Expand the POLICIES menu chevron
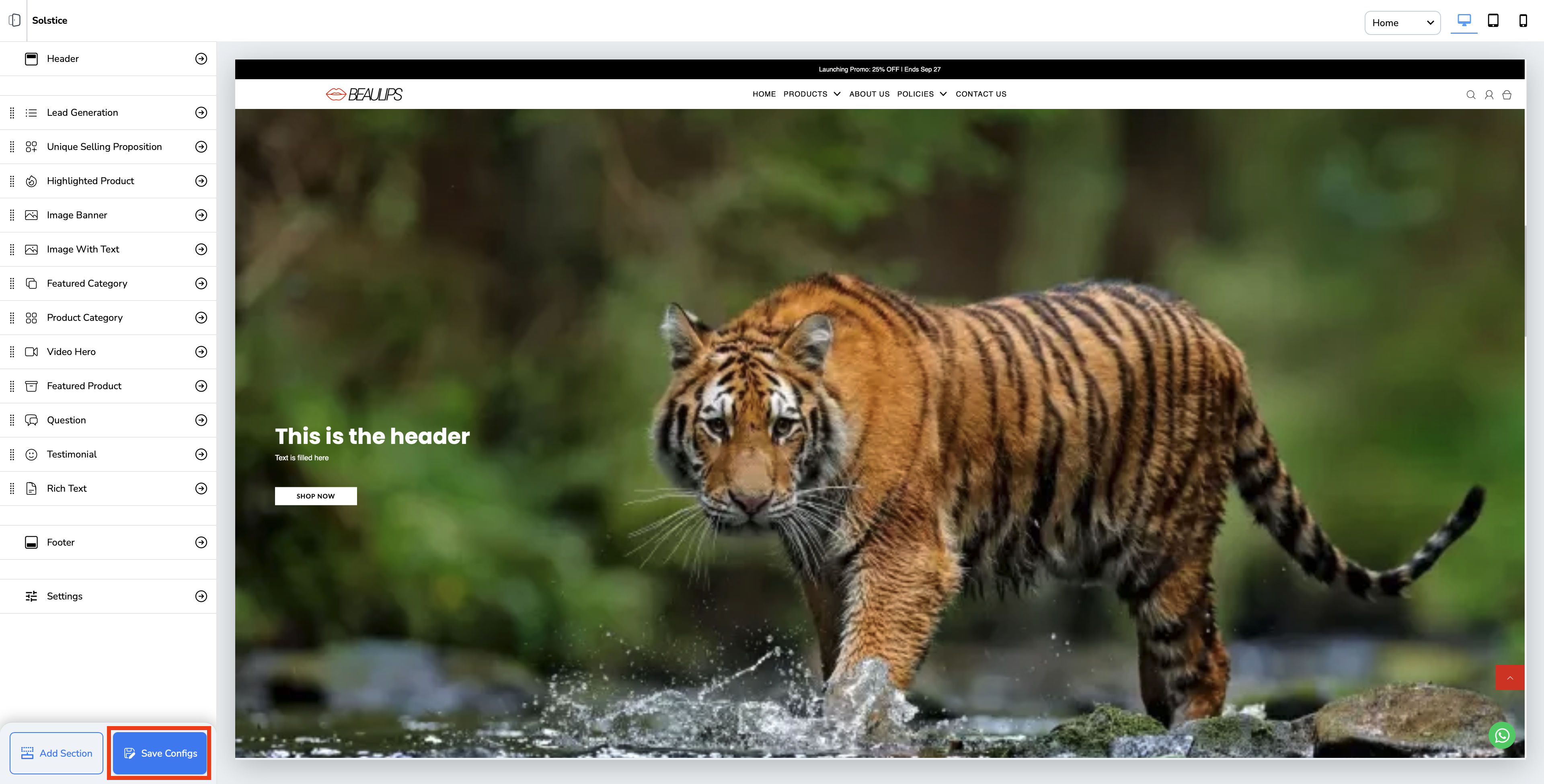This screenshot has height=784, width=1544. [943, 94]
